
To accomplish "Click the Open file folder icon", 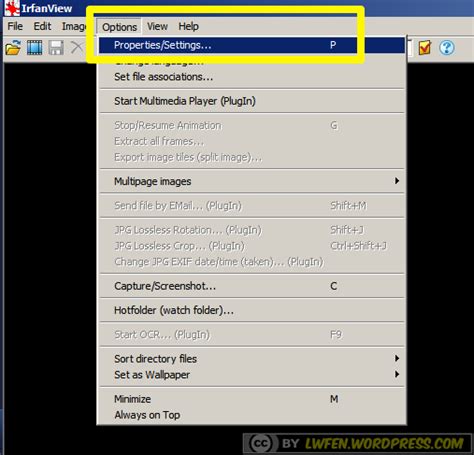I will 13,47.
